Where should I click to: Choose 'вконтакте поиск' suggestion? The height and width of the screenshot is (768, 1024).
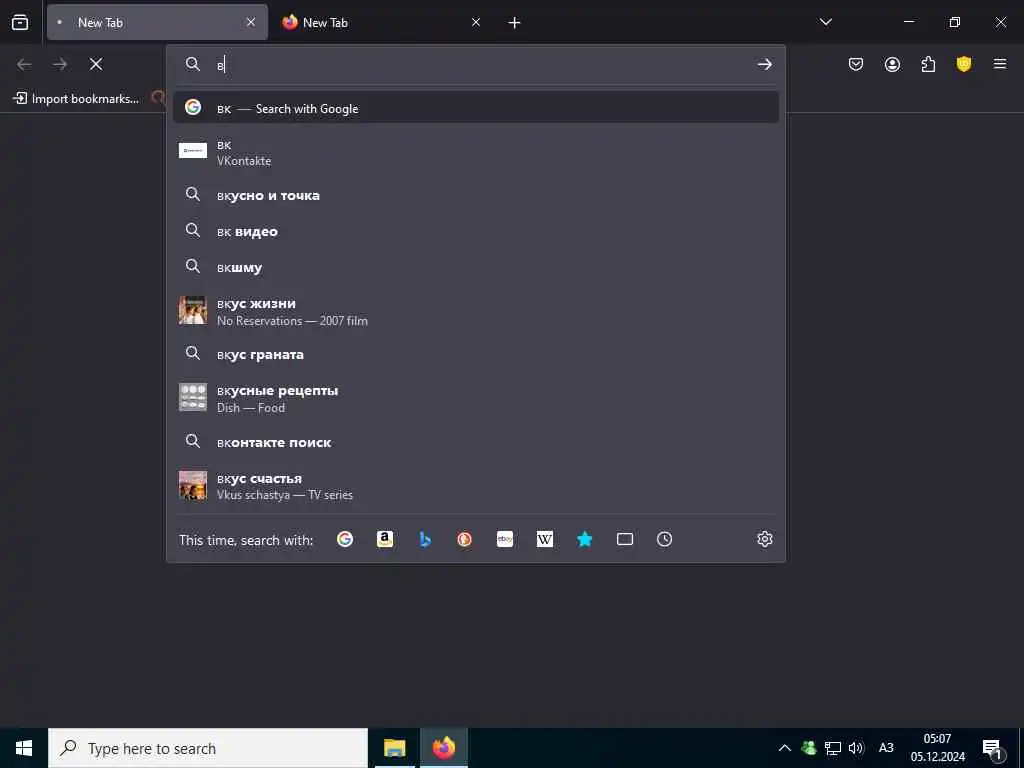click(476, 442)
